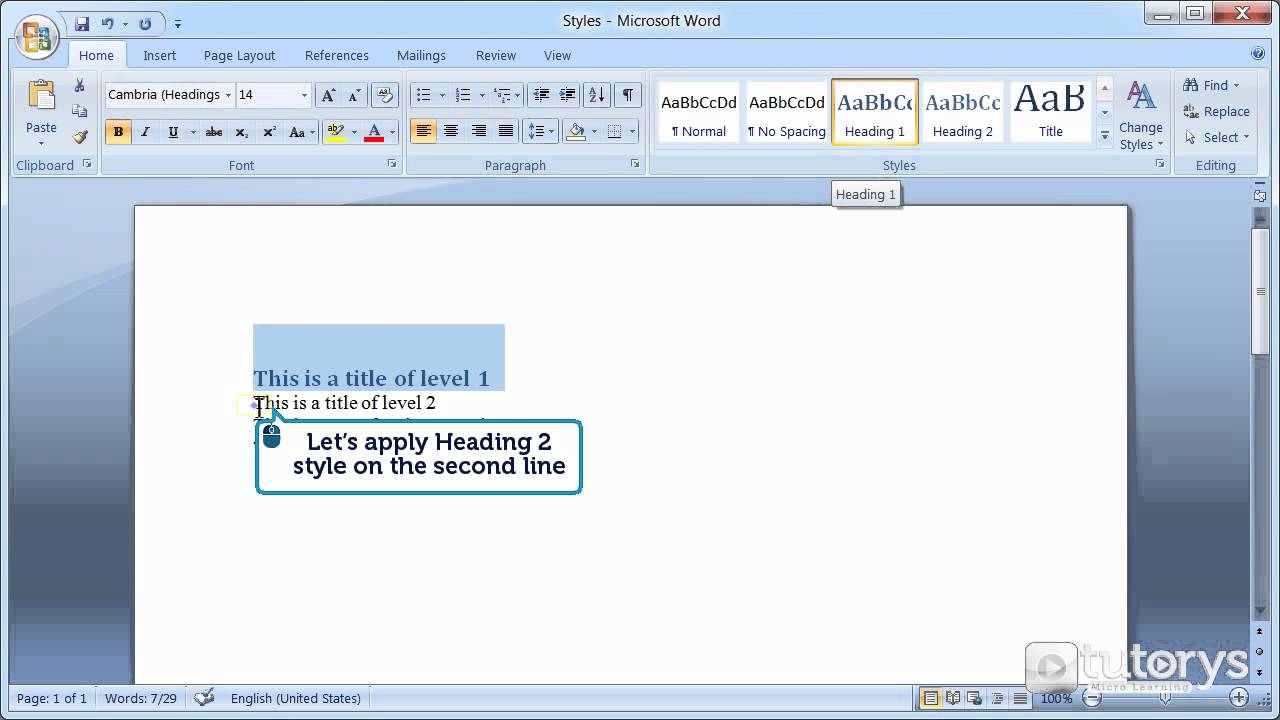Redo action in Quick Access Toolbar

(146, 23)
